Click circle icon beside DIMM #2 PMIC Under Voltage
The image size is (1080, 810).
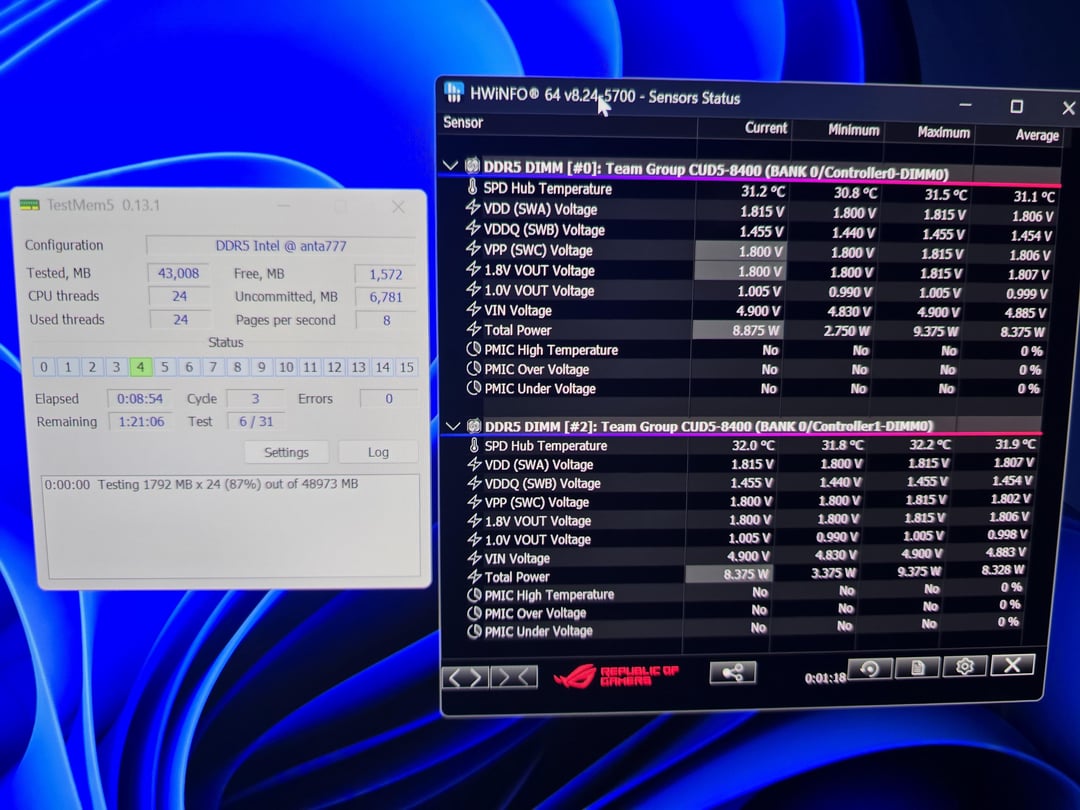click(475, 631)
